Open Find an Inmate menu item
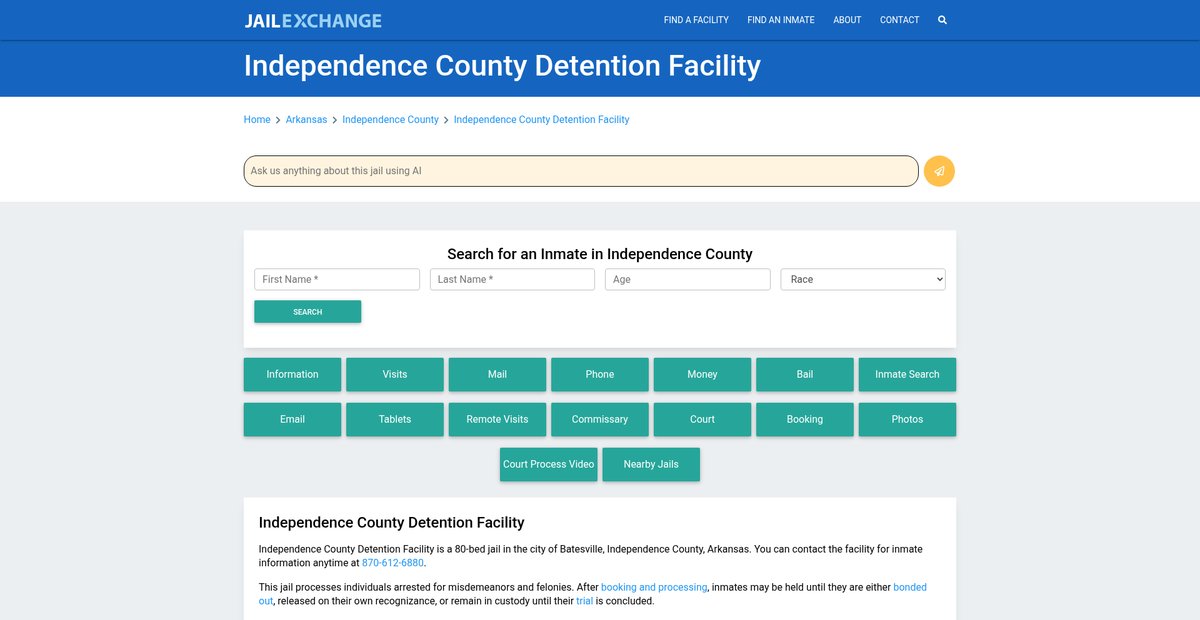Viewport: 1200px width, 620px height. point(780,20)
